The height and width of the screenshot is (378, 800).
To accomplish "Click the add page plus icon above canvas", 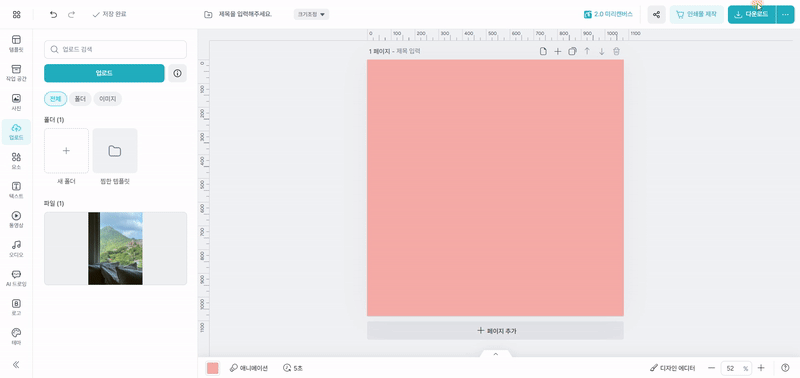I will point(558,51).
